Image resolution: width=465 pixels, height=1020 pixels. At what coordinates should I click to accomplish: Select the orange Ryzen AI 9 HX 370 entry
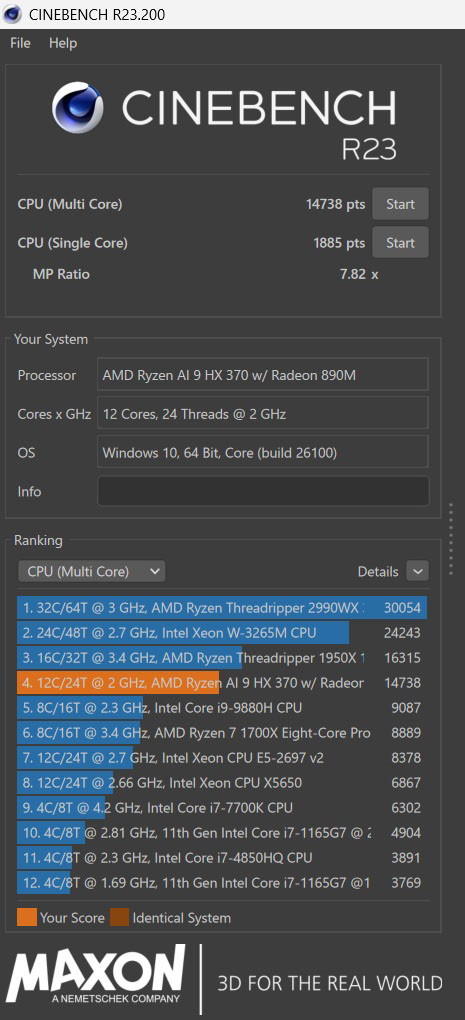click(222, 683)
